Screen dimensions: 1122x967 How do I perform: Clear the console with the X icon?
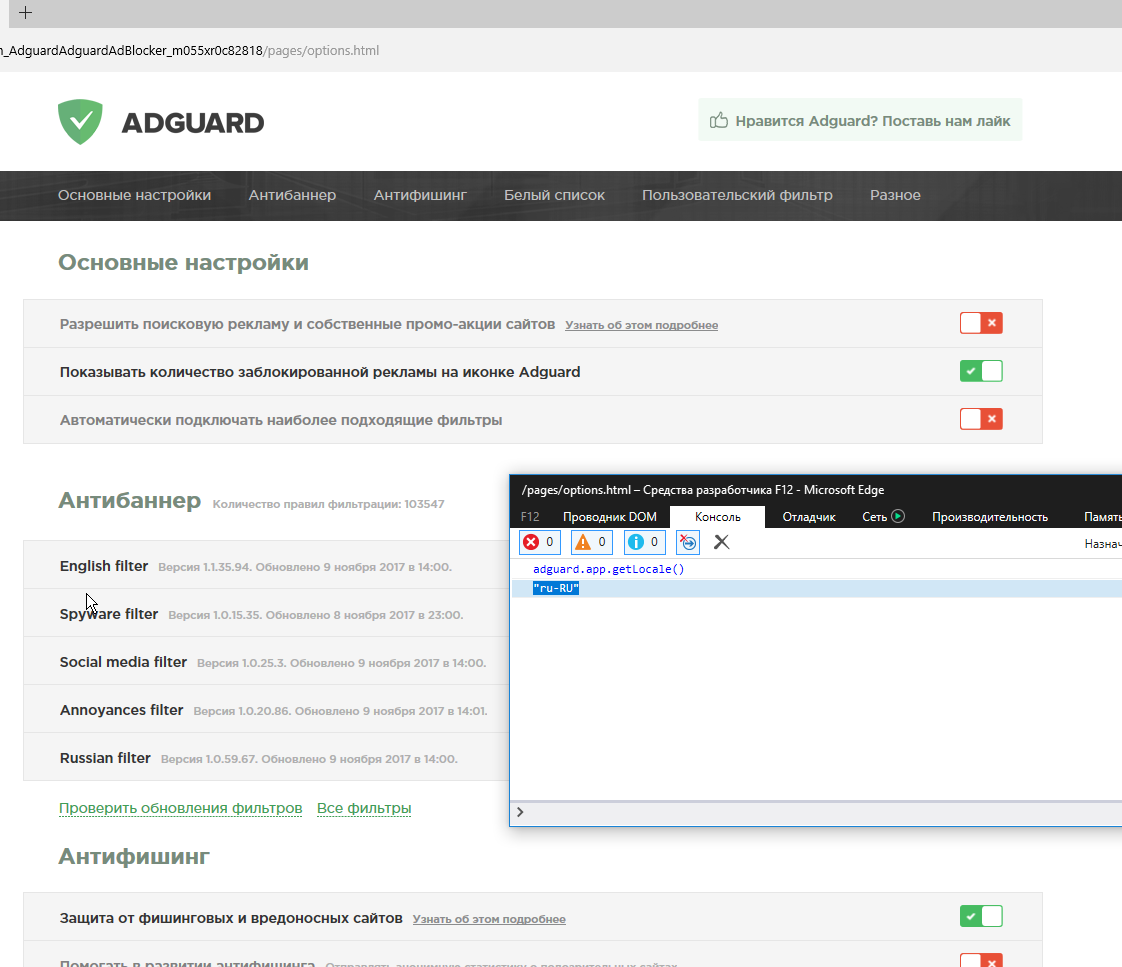click(x=722, y=542)
